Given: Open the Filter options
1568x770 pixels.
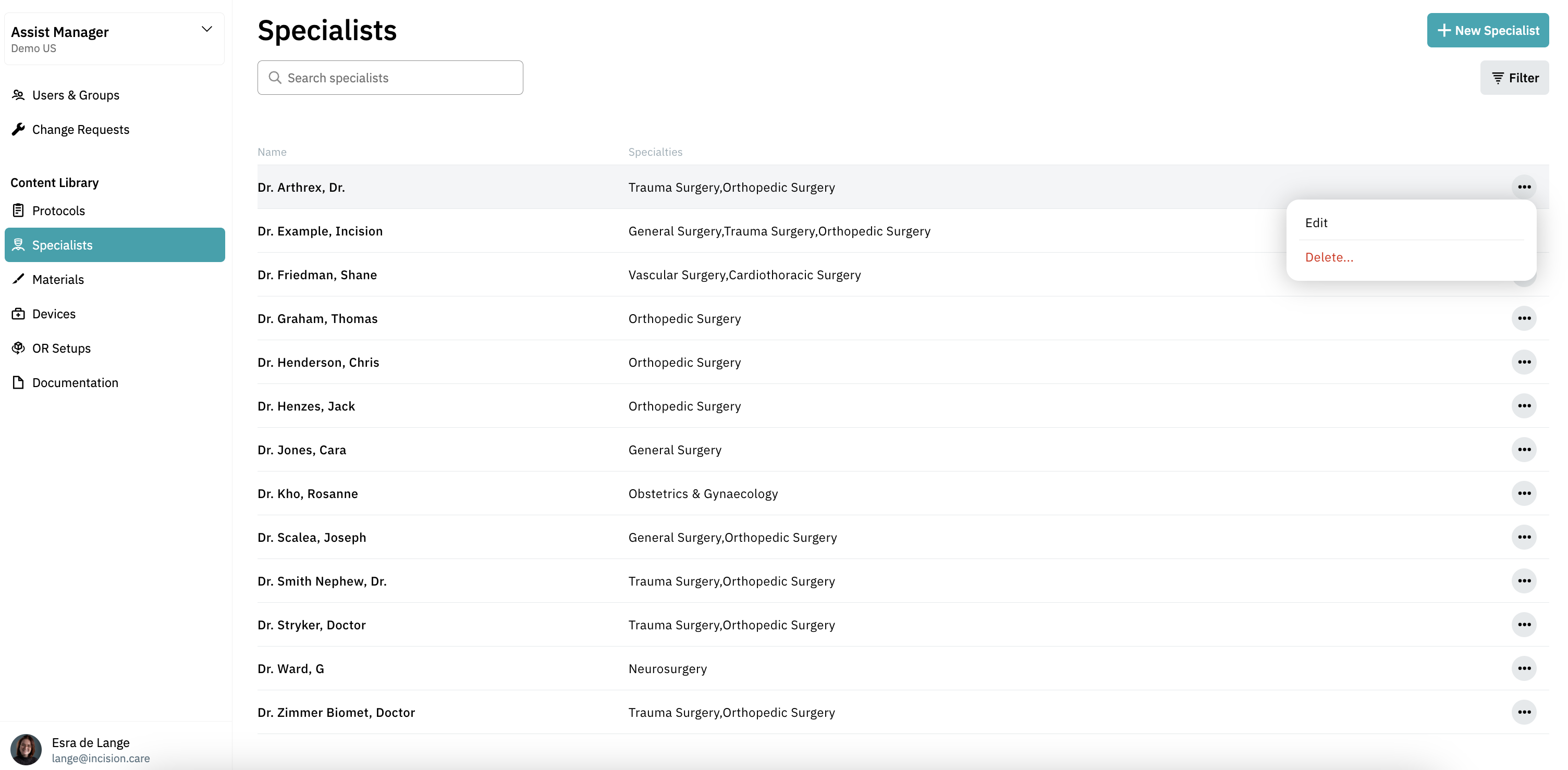Looking at the screenshot, I should point(1514,78).
